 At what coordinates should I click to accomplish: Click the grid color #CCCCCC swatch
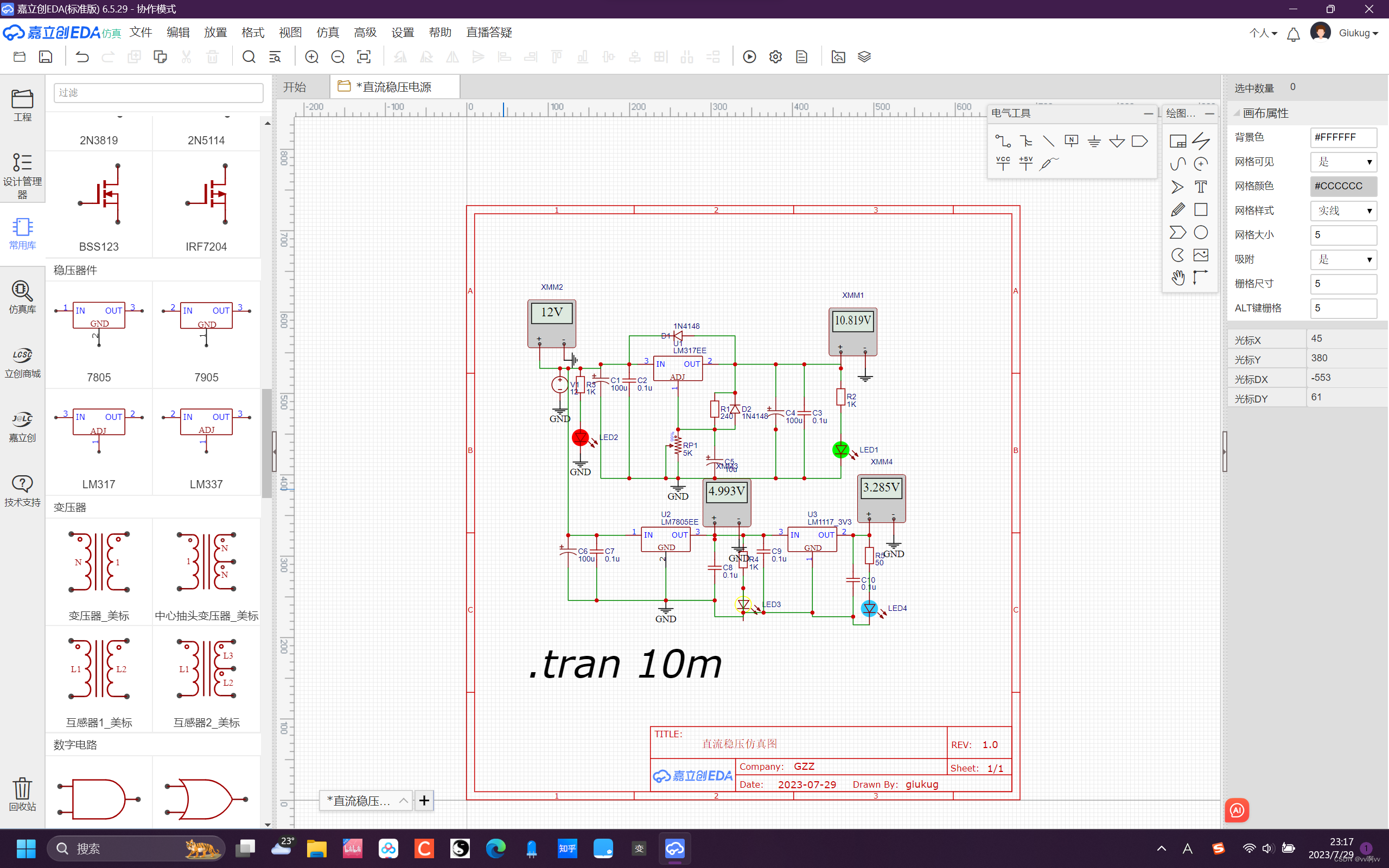(1343, 186)
